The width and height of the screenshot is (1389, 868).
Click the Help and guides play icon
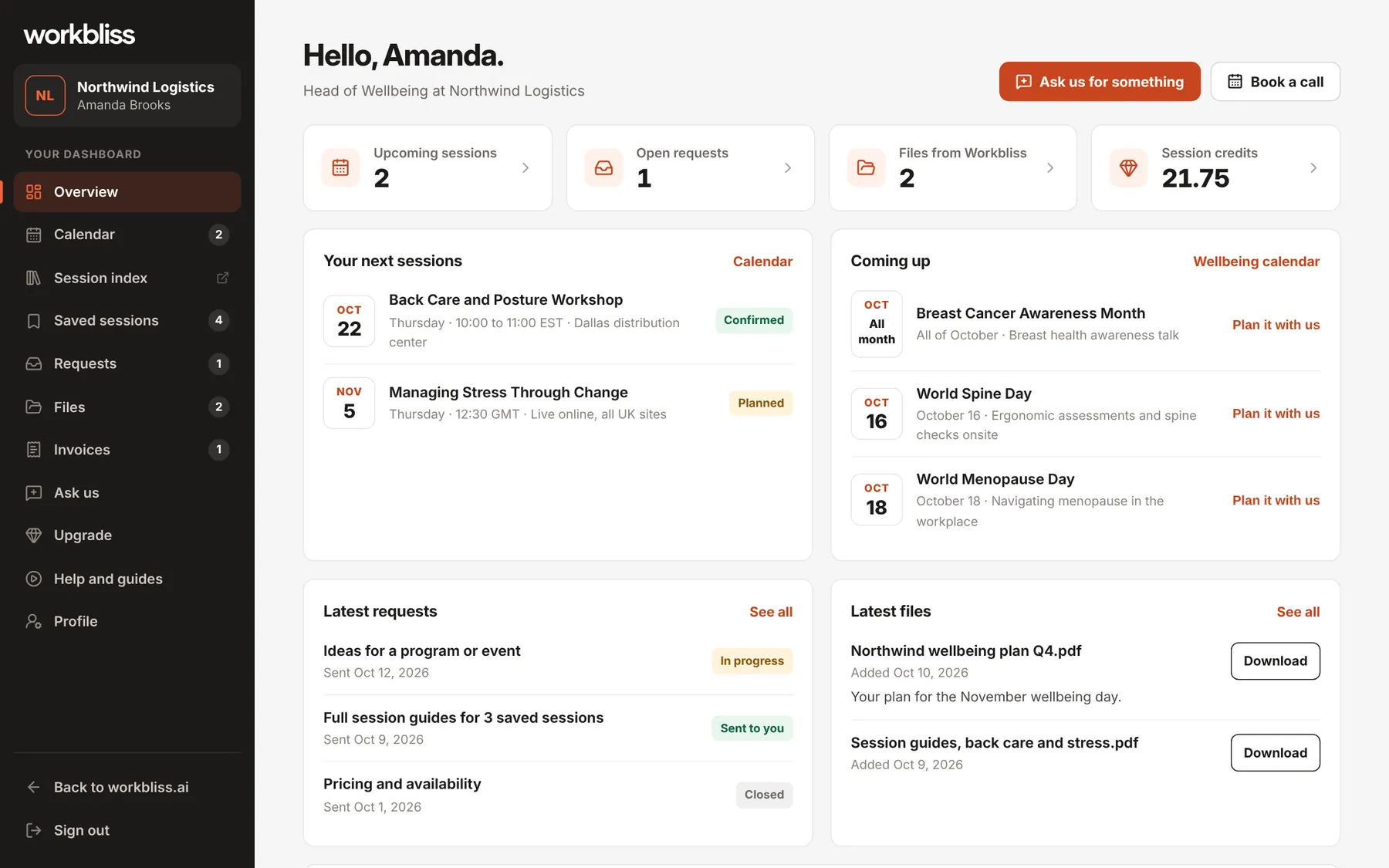(33, 579)
